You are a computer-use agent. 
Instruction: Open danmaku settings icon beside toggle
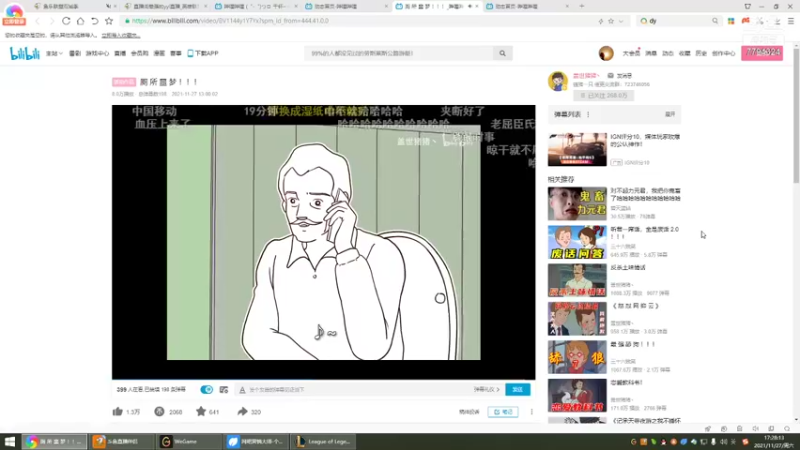pos(223,389)
